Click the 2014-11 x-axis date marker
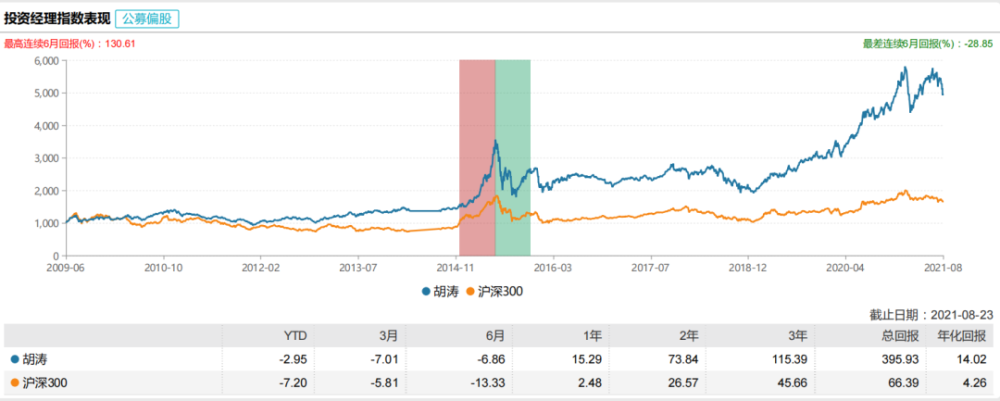Screen dimensions: 1000x401 tap(455, 268)
